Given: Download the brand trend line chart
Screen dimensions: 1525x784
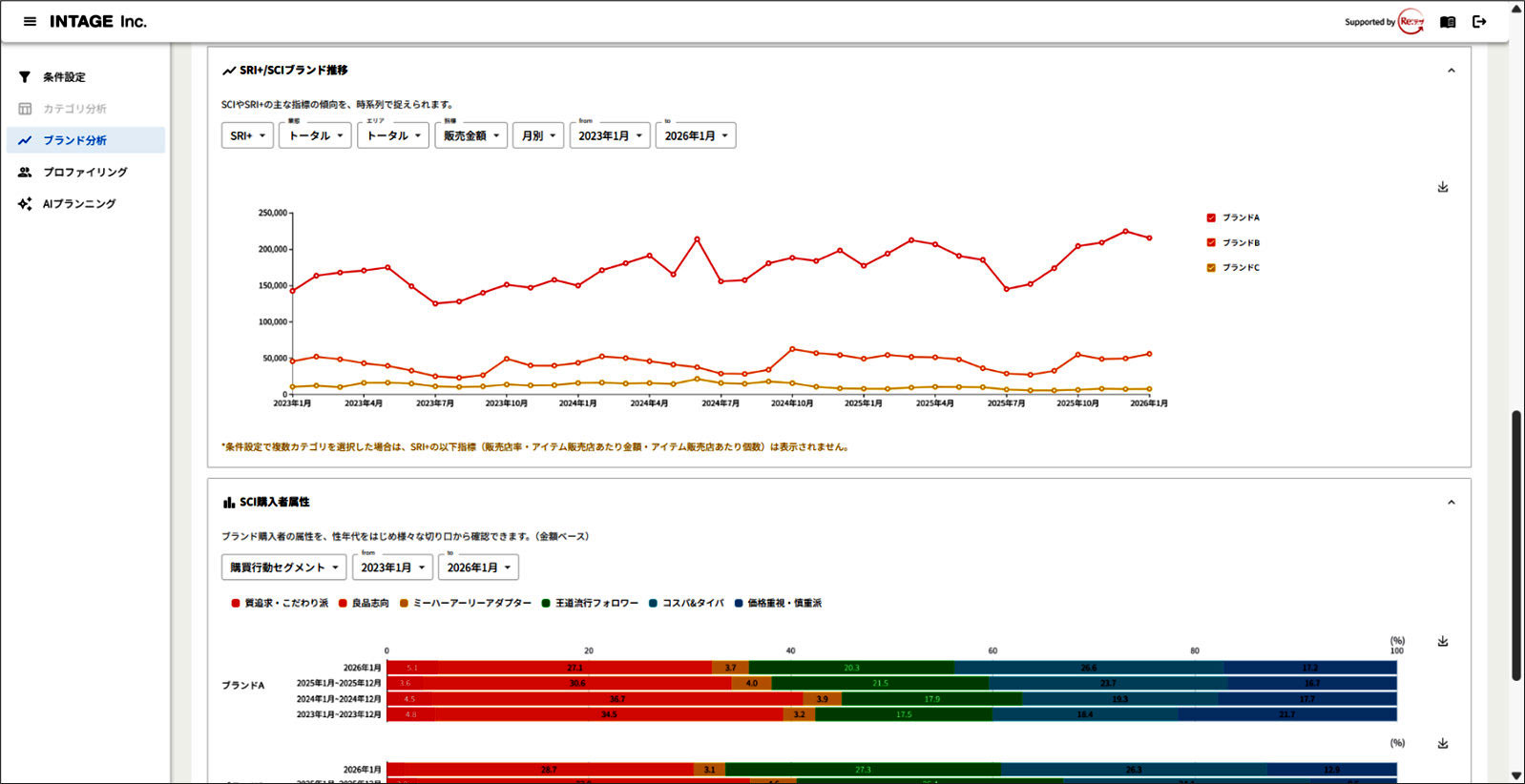Looking at the screenshot, I should (x=1442, y=187).
